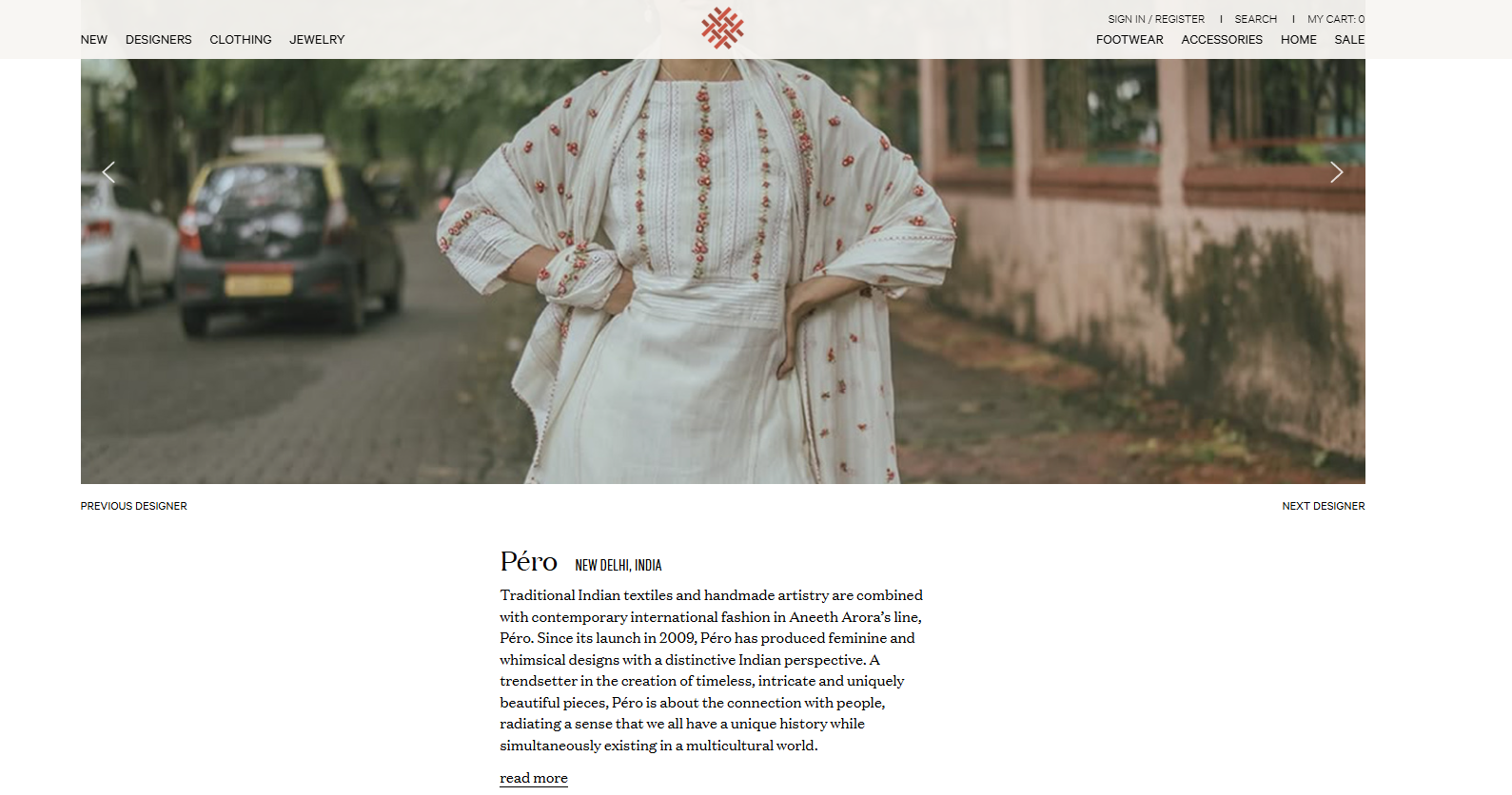Show previous slide with left arrow
The width and height of the screenshot is (1512, 795).
(108, 172)
